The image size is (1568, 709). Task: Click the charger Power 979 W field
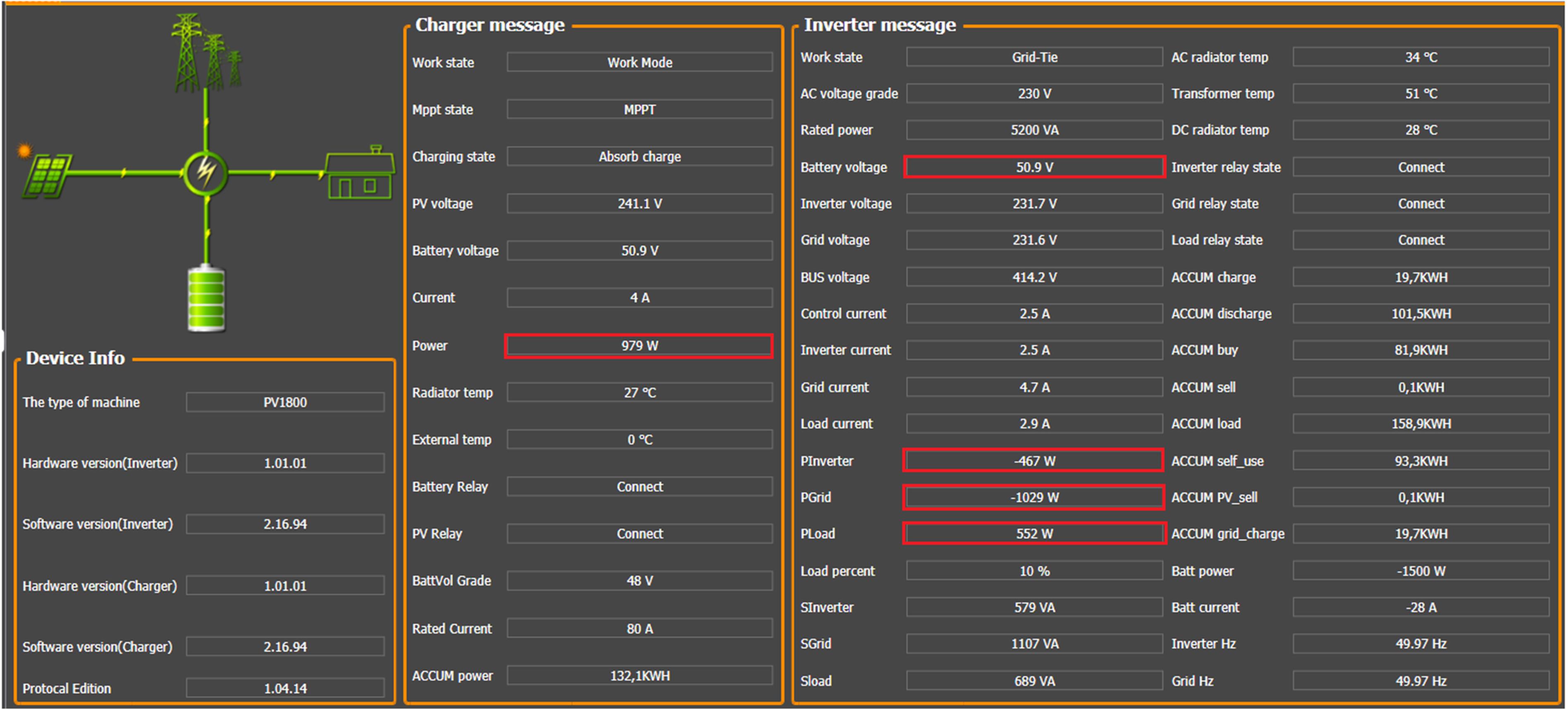point(639,346)
